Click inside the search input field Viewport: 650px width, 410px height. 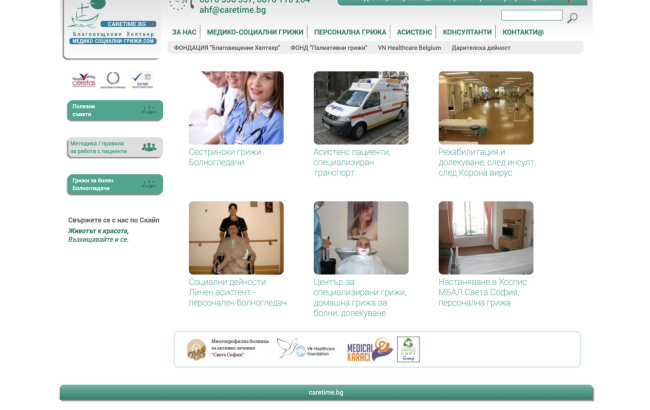(531, 15)
